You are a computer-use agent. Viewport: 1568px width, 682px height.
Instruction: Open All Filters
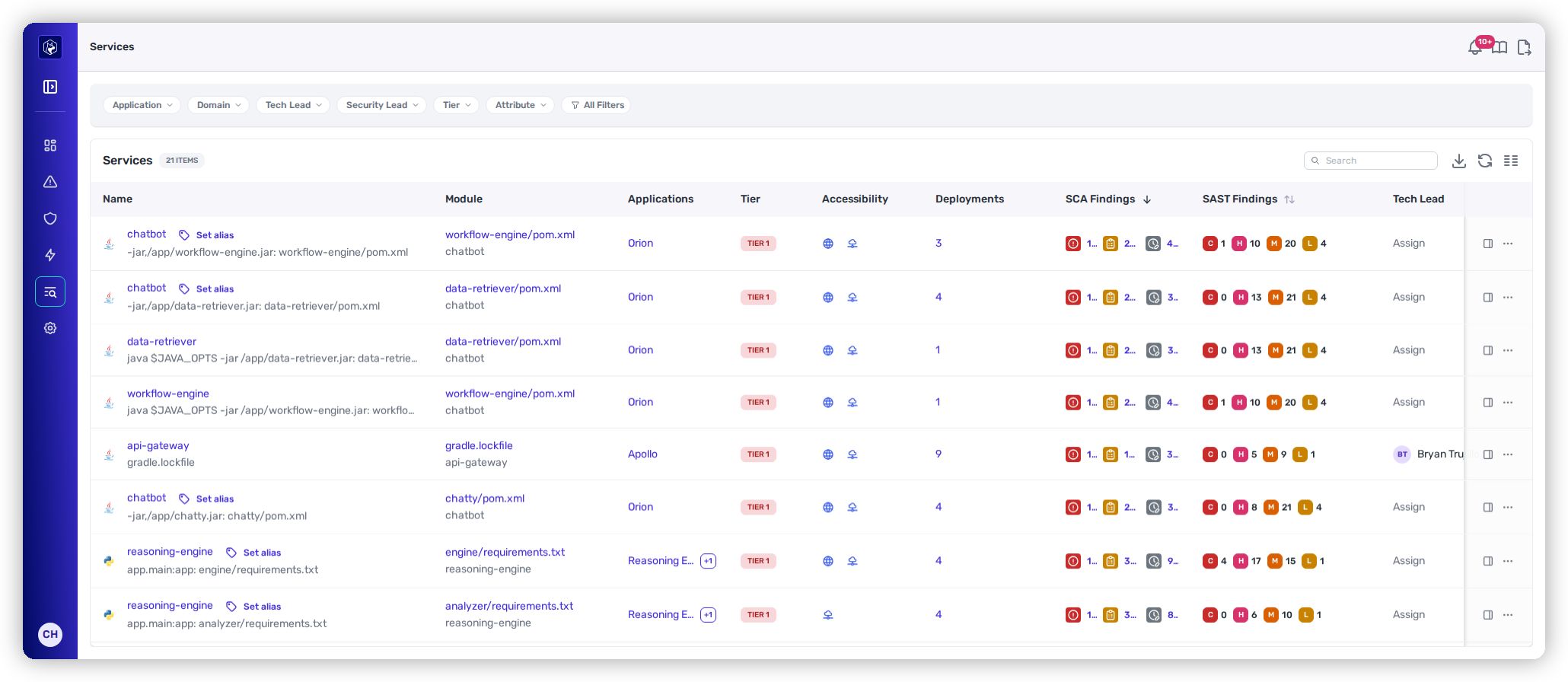[597, 105]
